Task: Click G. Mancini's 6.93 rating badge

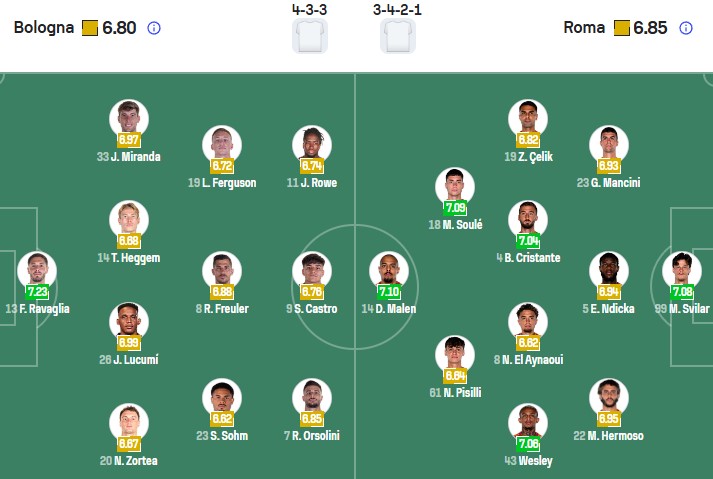Action: pos(608,166)
